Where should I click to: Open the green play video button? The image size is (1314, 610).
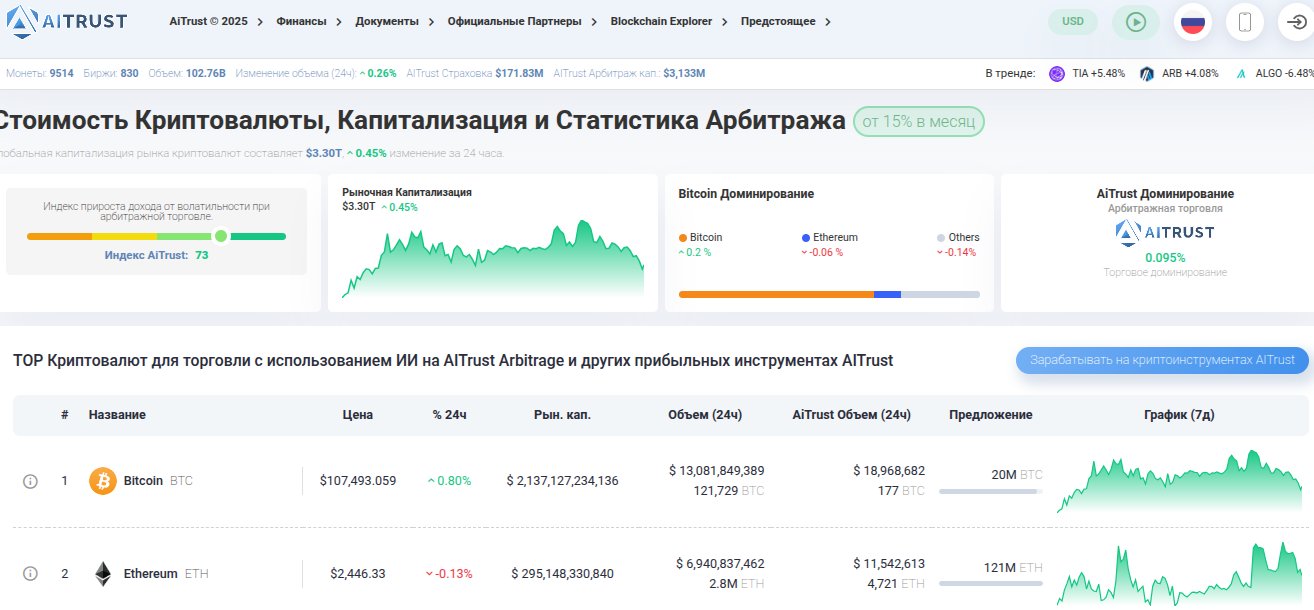(x=1136, y=22)
